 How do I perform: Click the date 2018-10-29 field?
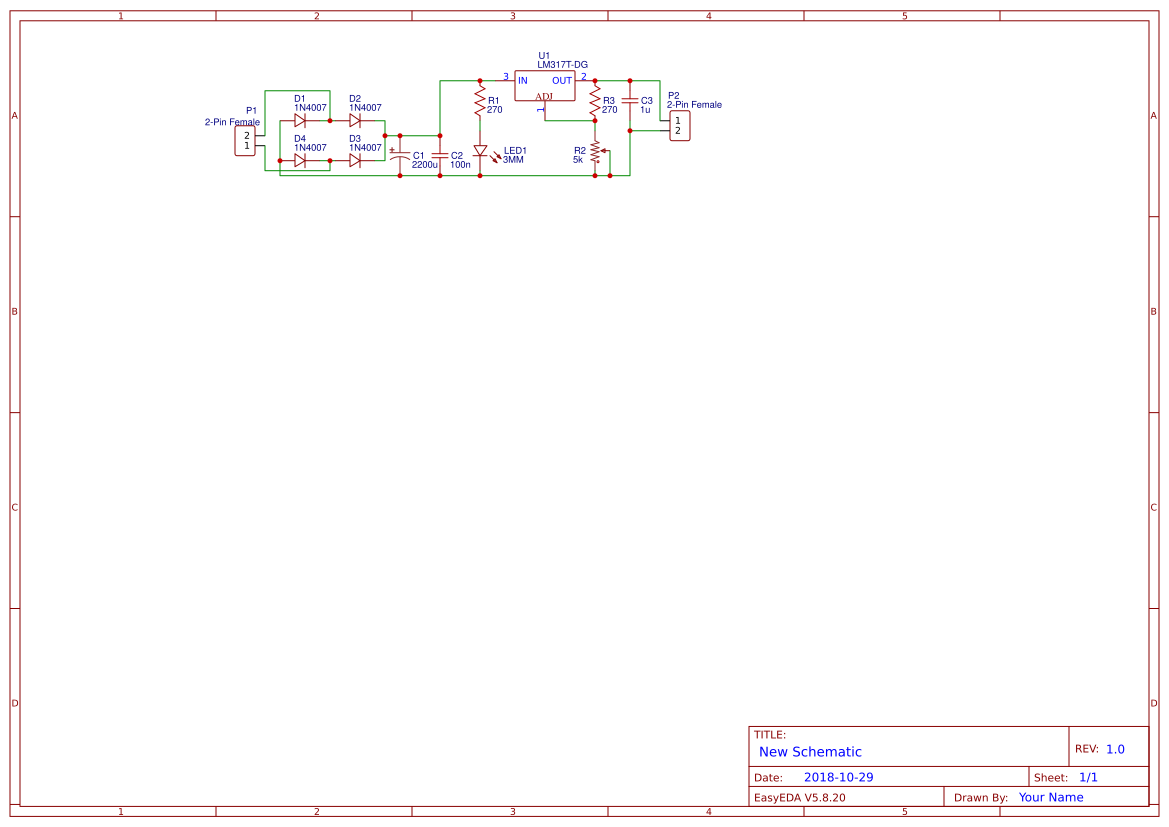[x=841, y=775]
